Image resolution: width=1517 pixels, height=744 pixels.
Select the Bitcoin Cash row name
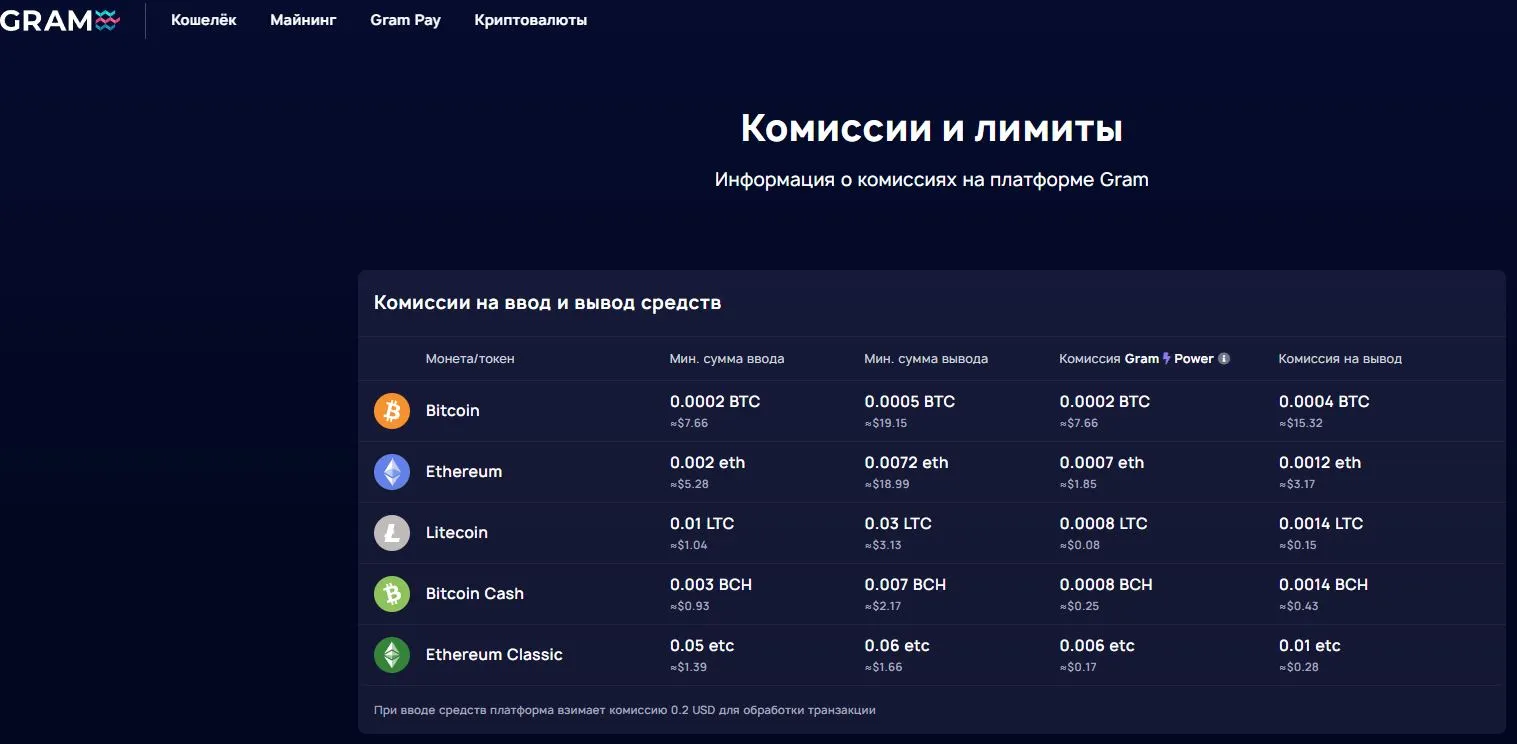tap(475, 594)
